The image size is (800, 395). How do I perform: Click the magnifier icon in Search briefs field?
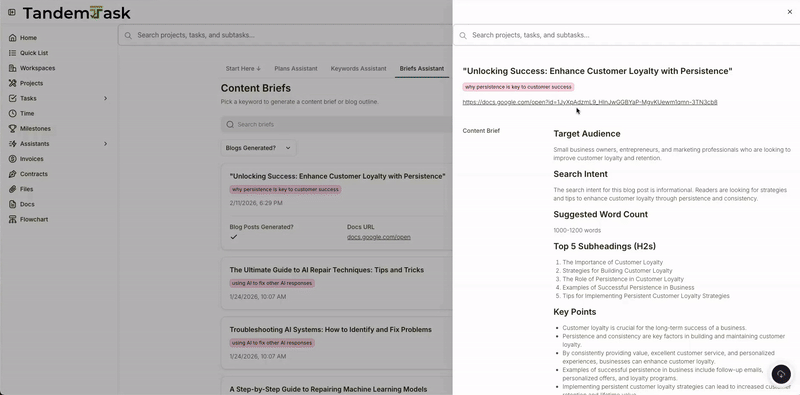click(230, 125)
